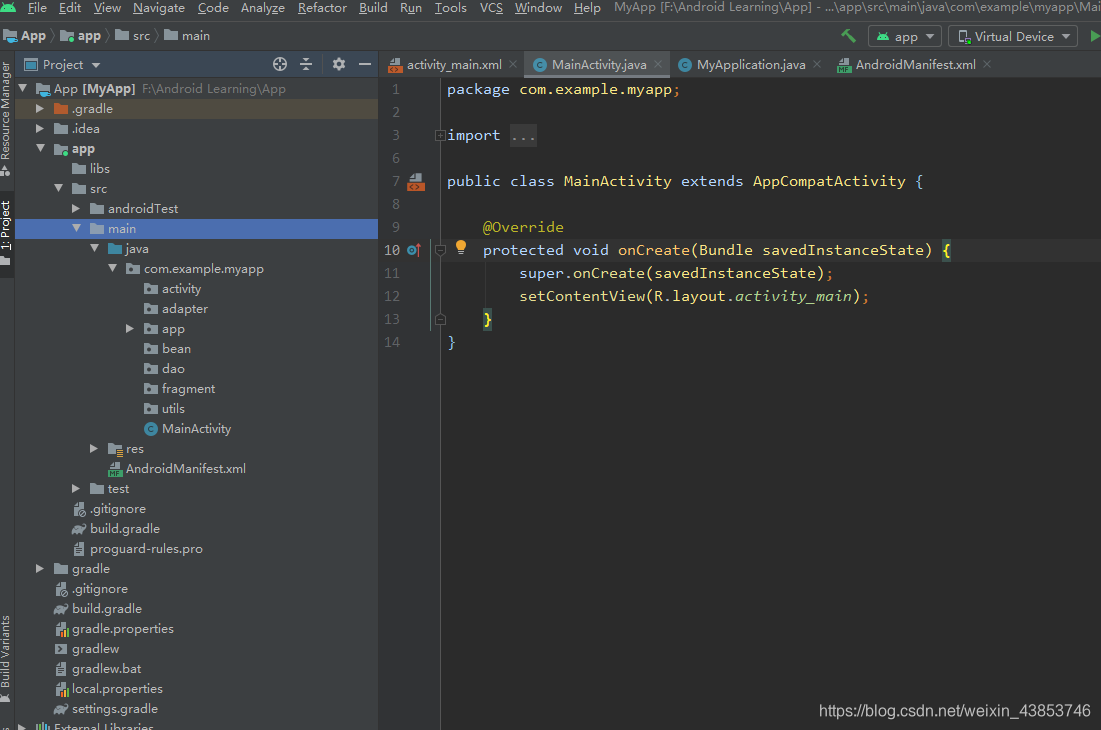Image resolution: width=1101 pixels, height=730 pixels.
Task: Click the Make Project hammer icon
Action: (x=848, y=36)
